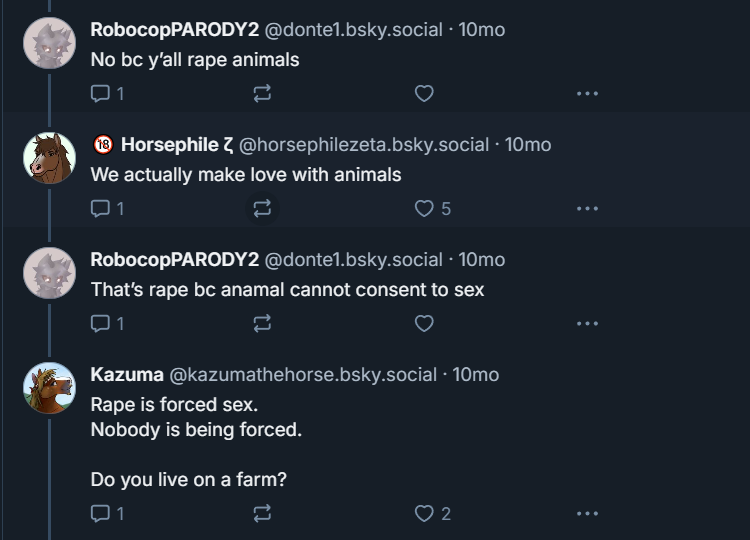Reply to the "No bc y'all" post
The height and width of the screenshot is (540, 750).
click(100, 93)
